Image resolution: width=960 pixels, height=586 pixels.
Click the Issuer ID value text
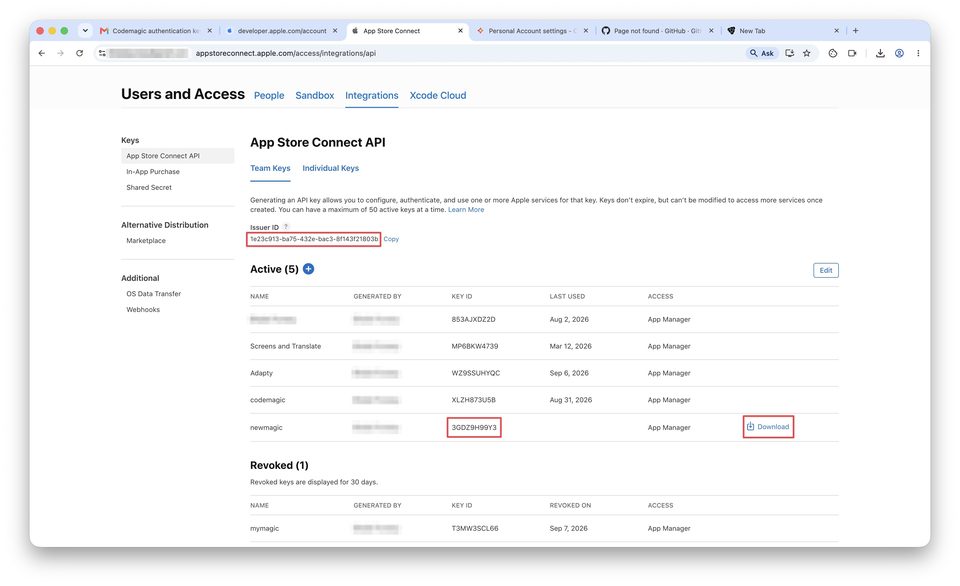pyautogui.click(x=313, y=239)
